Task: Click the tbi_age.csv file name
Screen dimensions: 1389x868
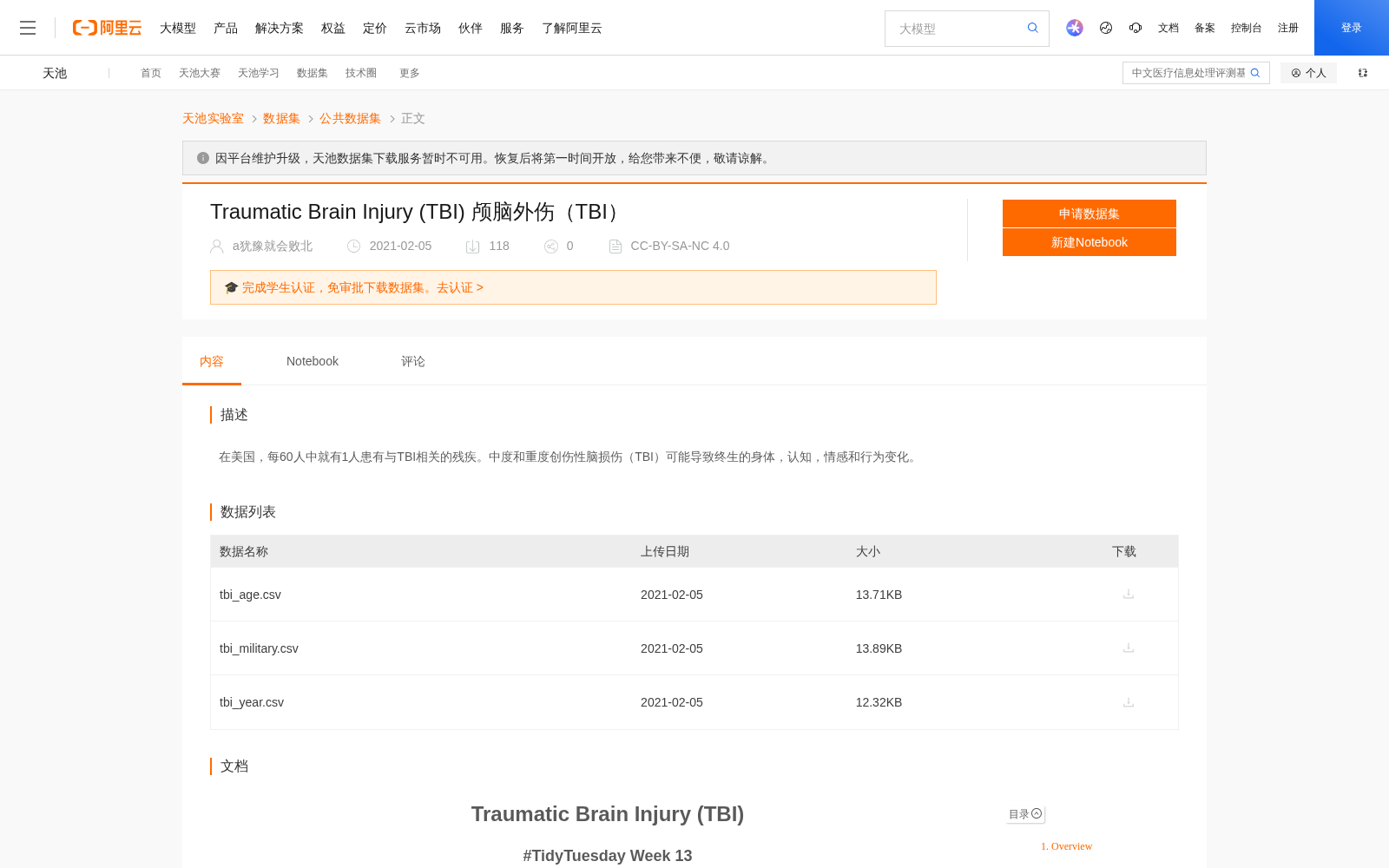Action: click(x=250, y=595)
